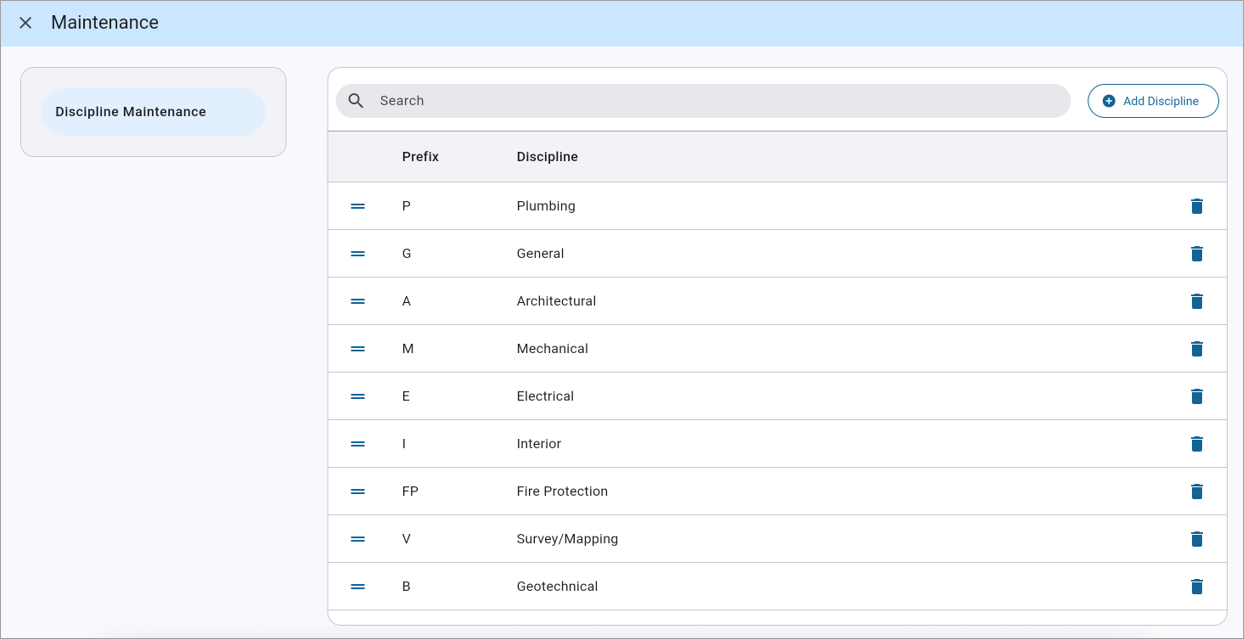The width and height of the screenshot is (1244, 639).
Task: Click the prefix G cell
Action: (x=406, y=254)
